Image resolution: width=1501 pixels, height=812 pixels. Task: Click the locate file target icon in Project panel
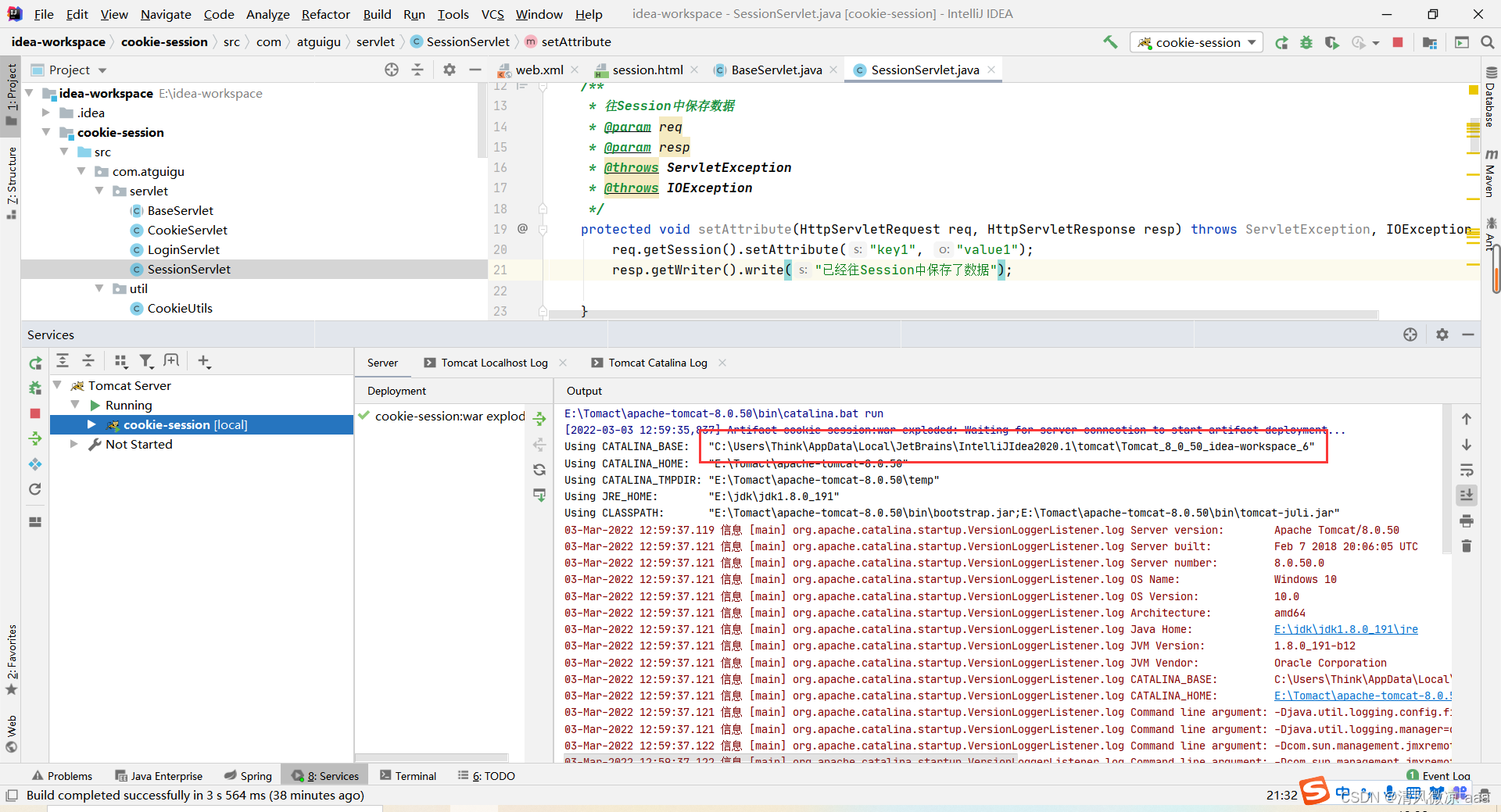[x=392, y=70]
